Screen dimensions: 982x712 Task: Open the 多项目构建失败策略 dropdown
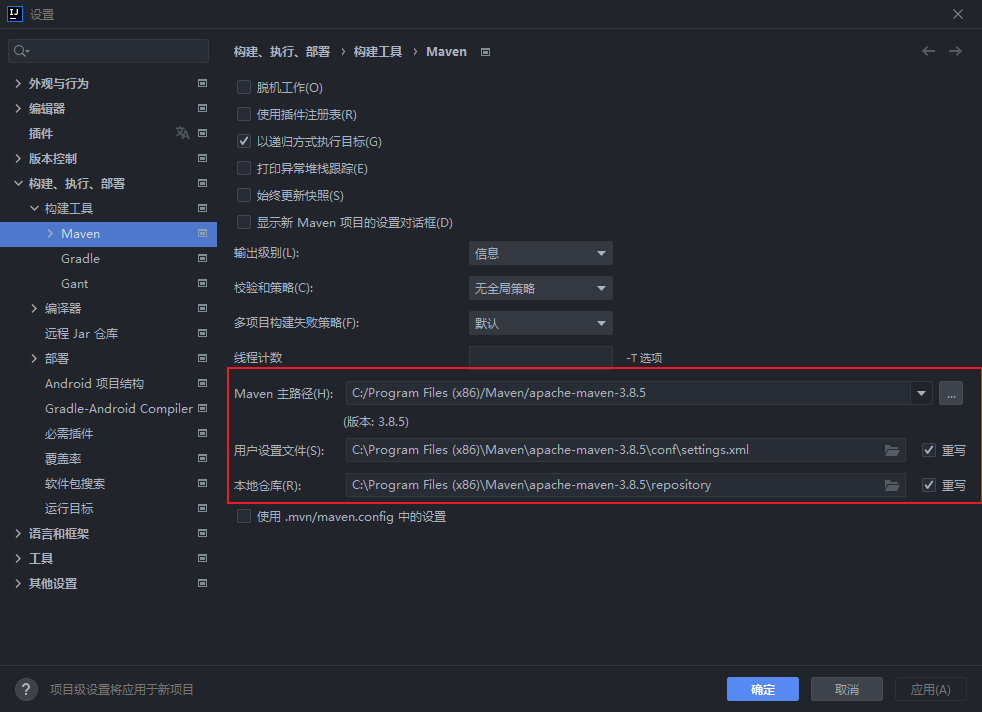(x=540, y=323)
